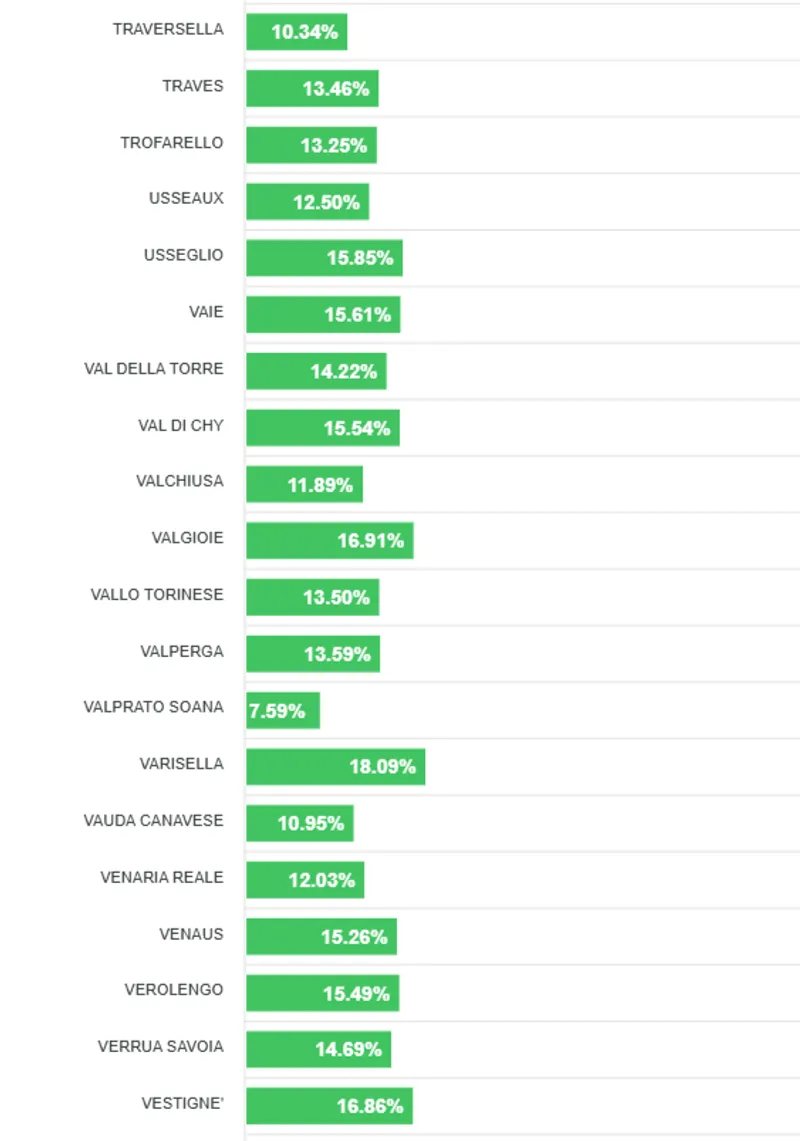800x1141 pixels.
Task: Click the 13.59% bar for VALPERGA
Action: tap(313, 654)
